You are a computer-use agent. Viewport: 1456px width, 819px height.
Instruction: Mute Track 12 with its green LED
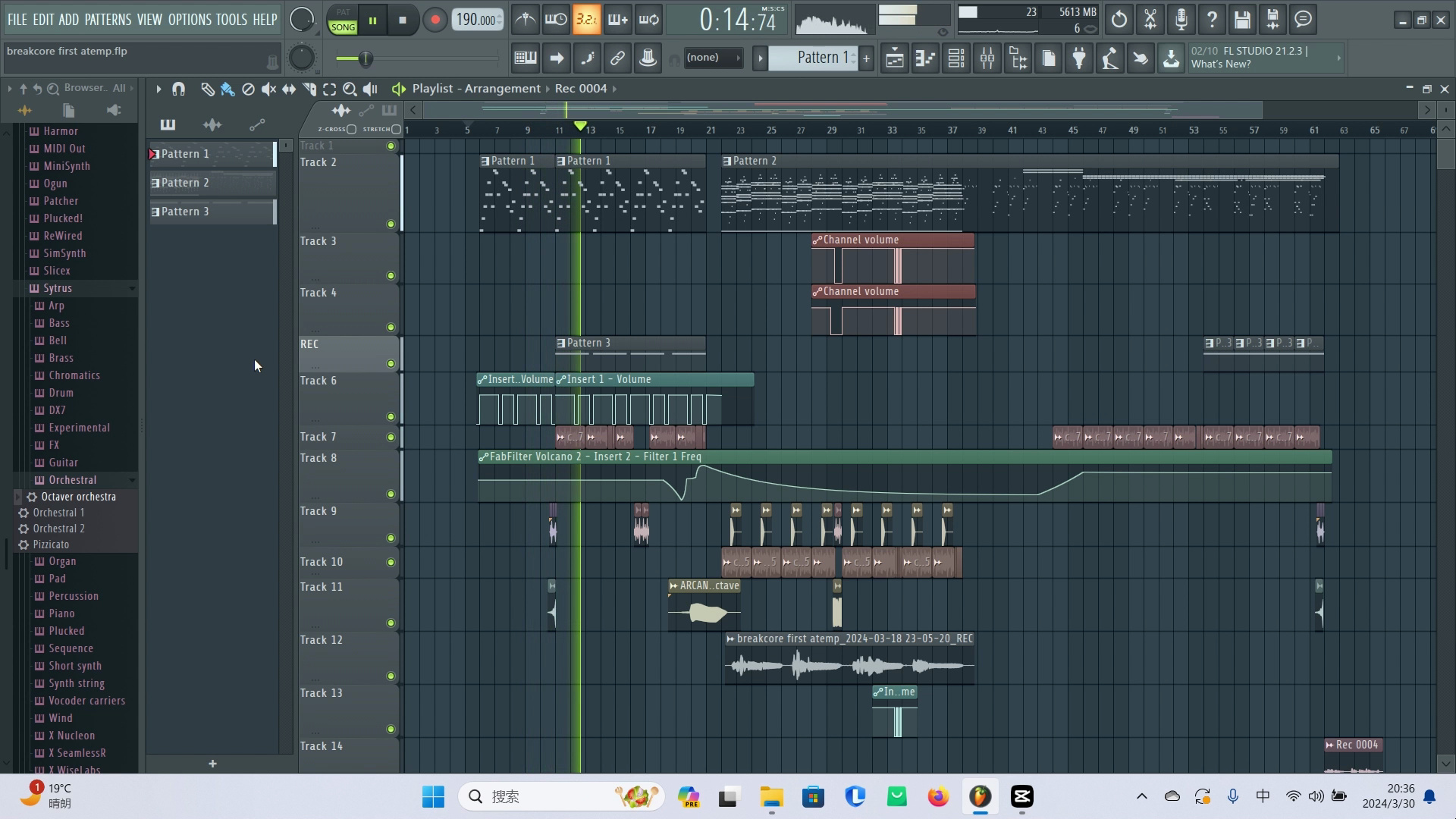click(391, 676)
